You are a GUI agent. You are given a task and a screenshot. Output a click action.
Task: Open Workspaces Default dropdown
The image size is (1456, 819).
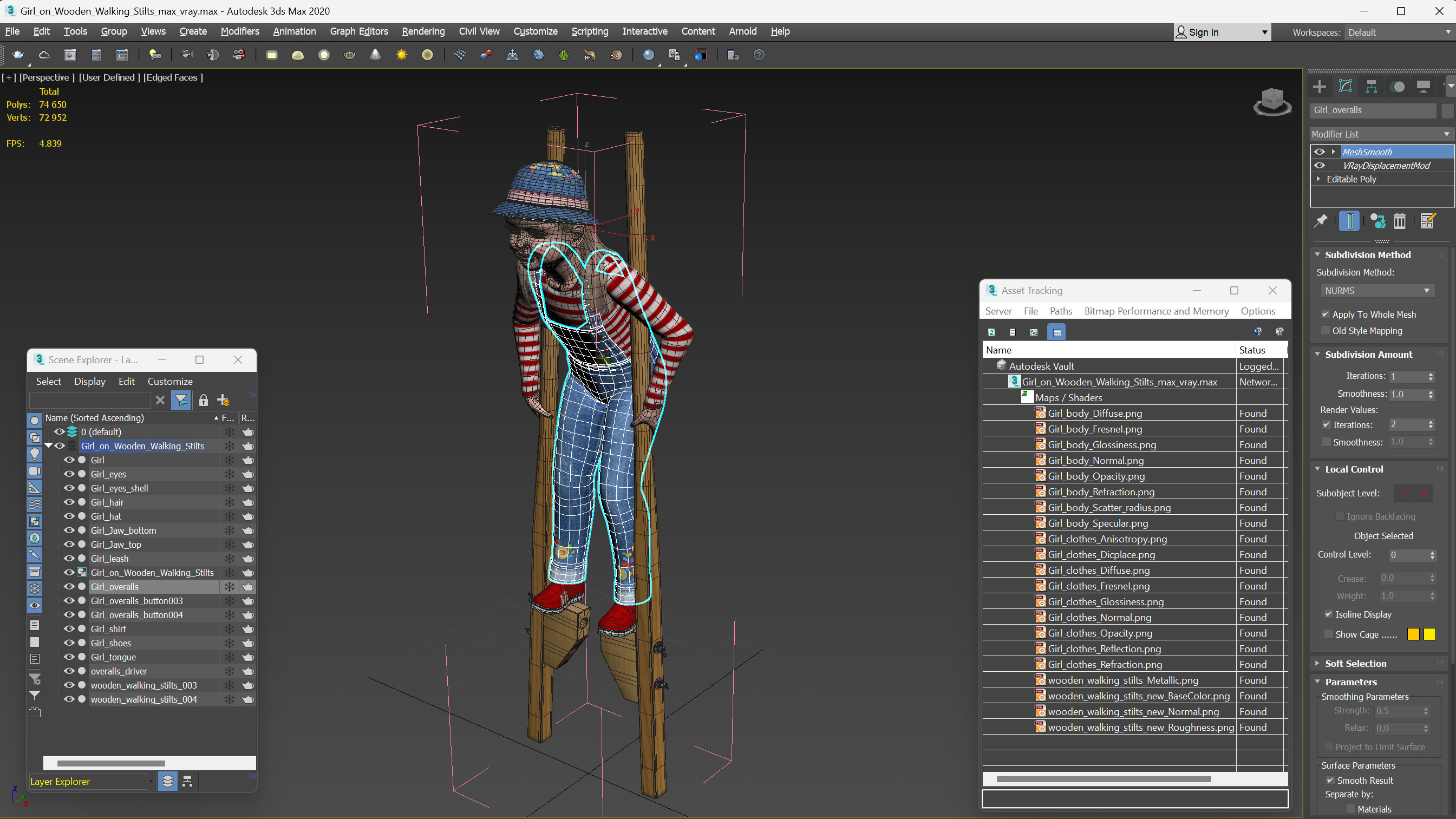tap(1399, 32)
